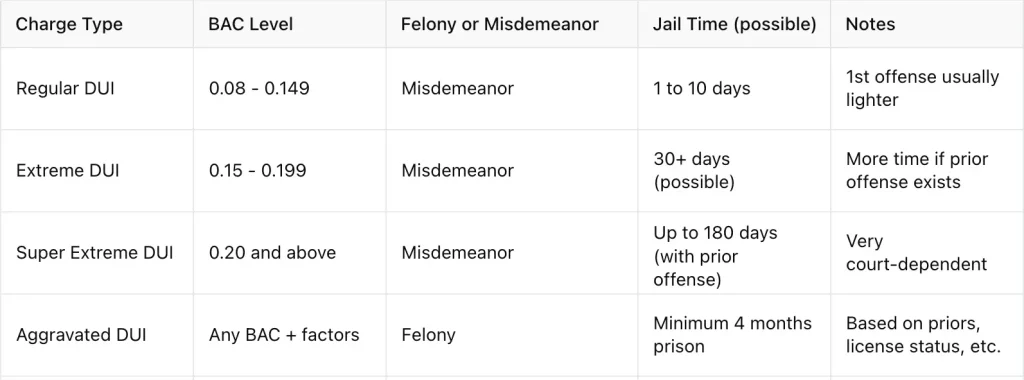Select the Aggravated DUI cell
The width and height of the screenshot is (1024, 380).
click(81, 335)
